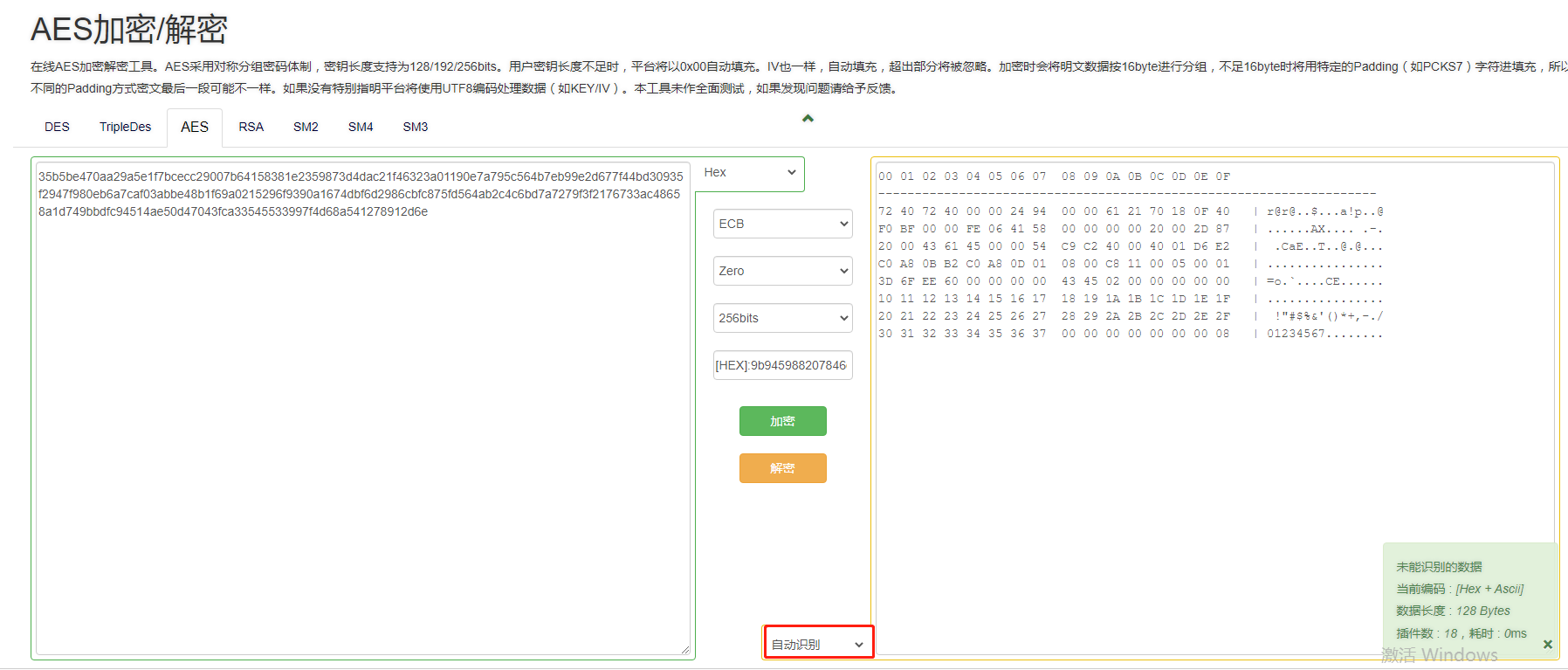Open the 自动识别 output format dropdown

point(818,645)
